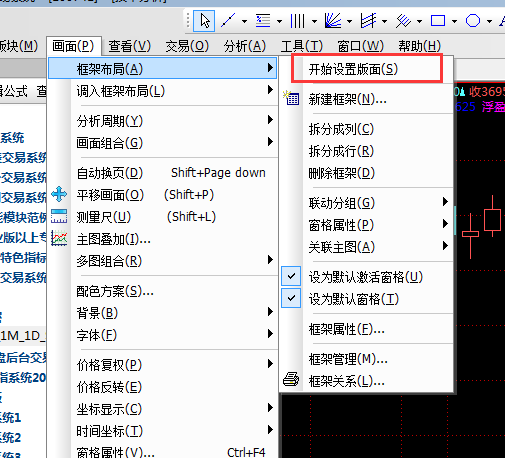Image resolution: width=505 pixels, height=458 pixels.
Task: Open the fan lines tool dropdown
Action: pyautogui.click(x=349, y=22)
